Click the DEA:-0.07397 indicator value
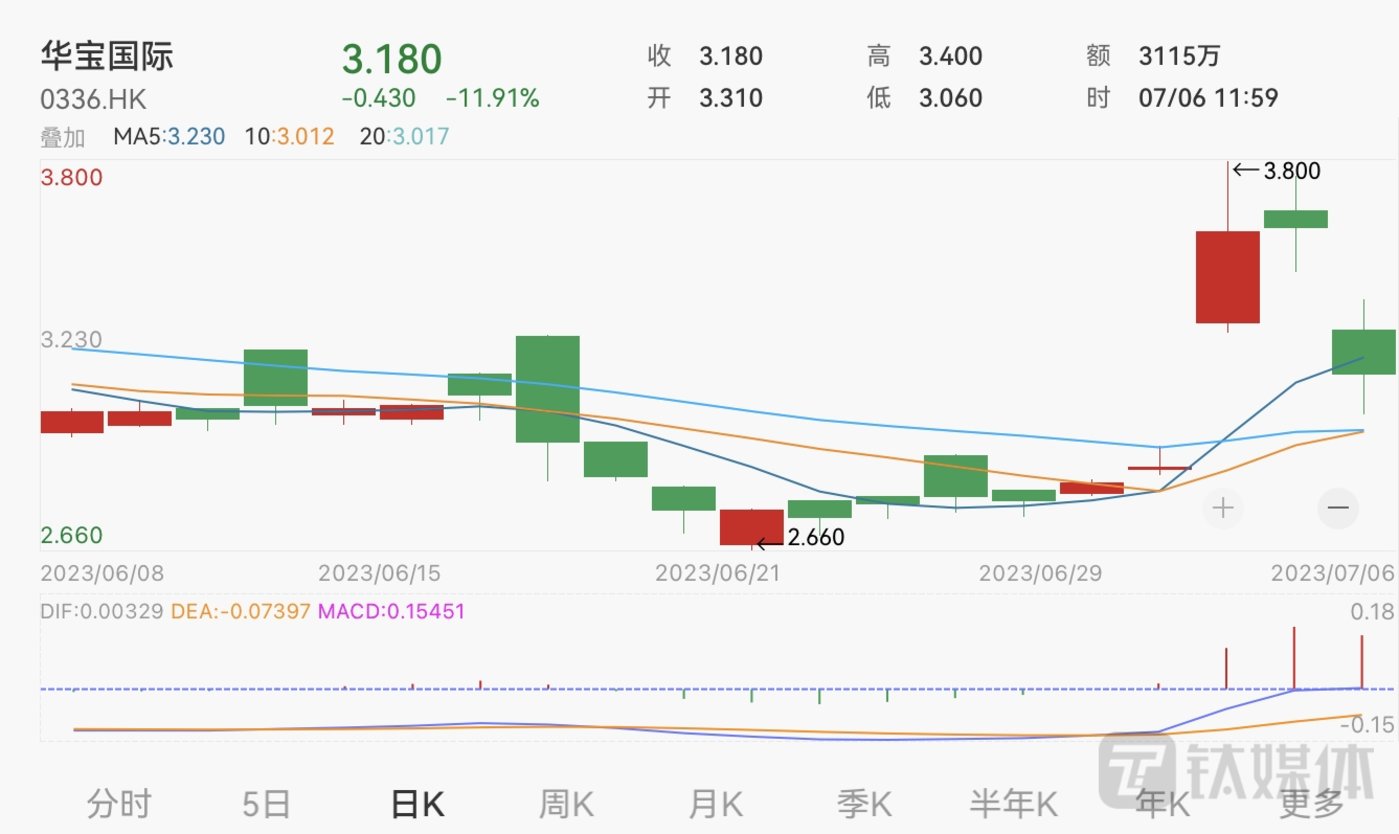 [x=241, y=610]
